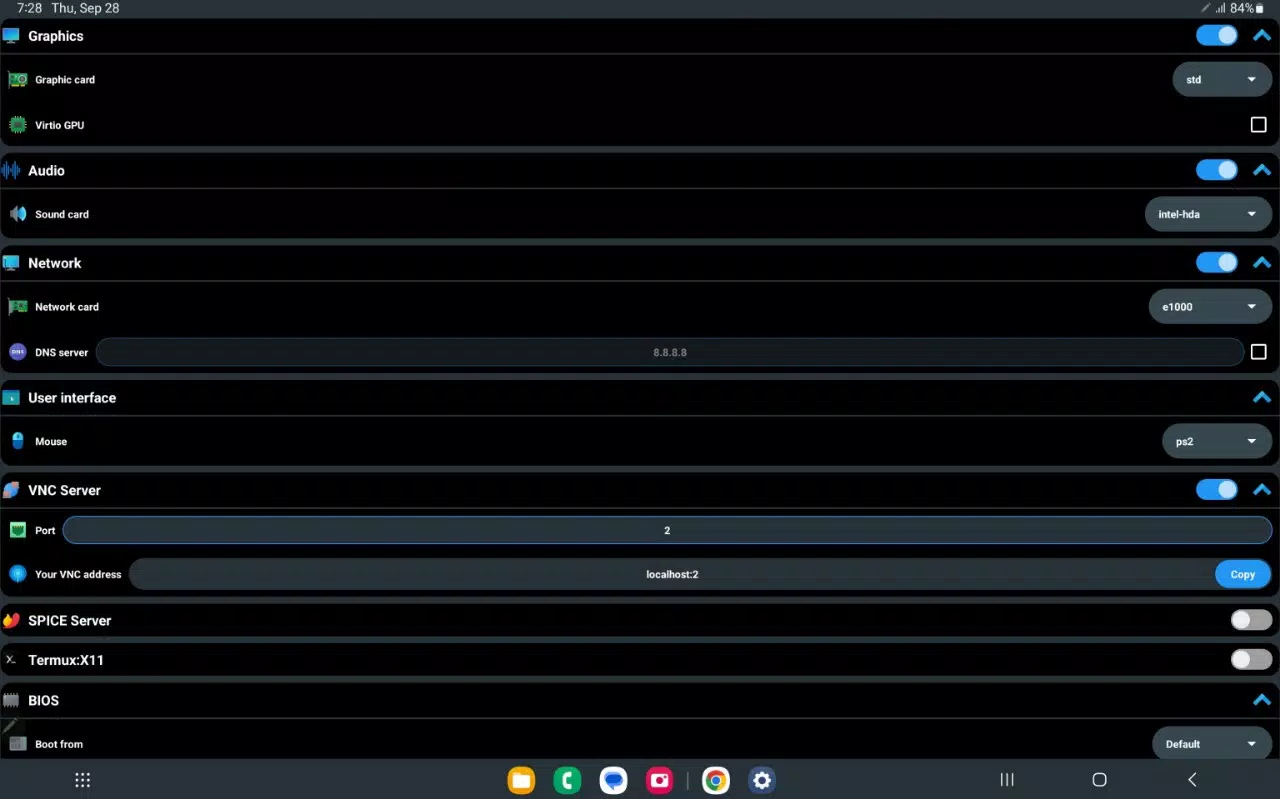This screenshot has width=1280, height=799.
Task: Open the Phone app in dock
Action: coord(567,780)
